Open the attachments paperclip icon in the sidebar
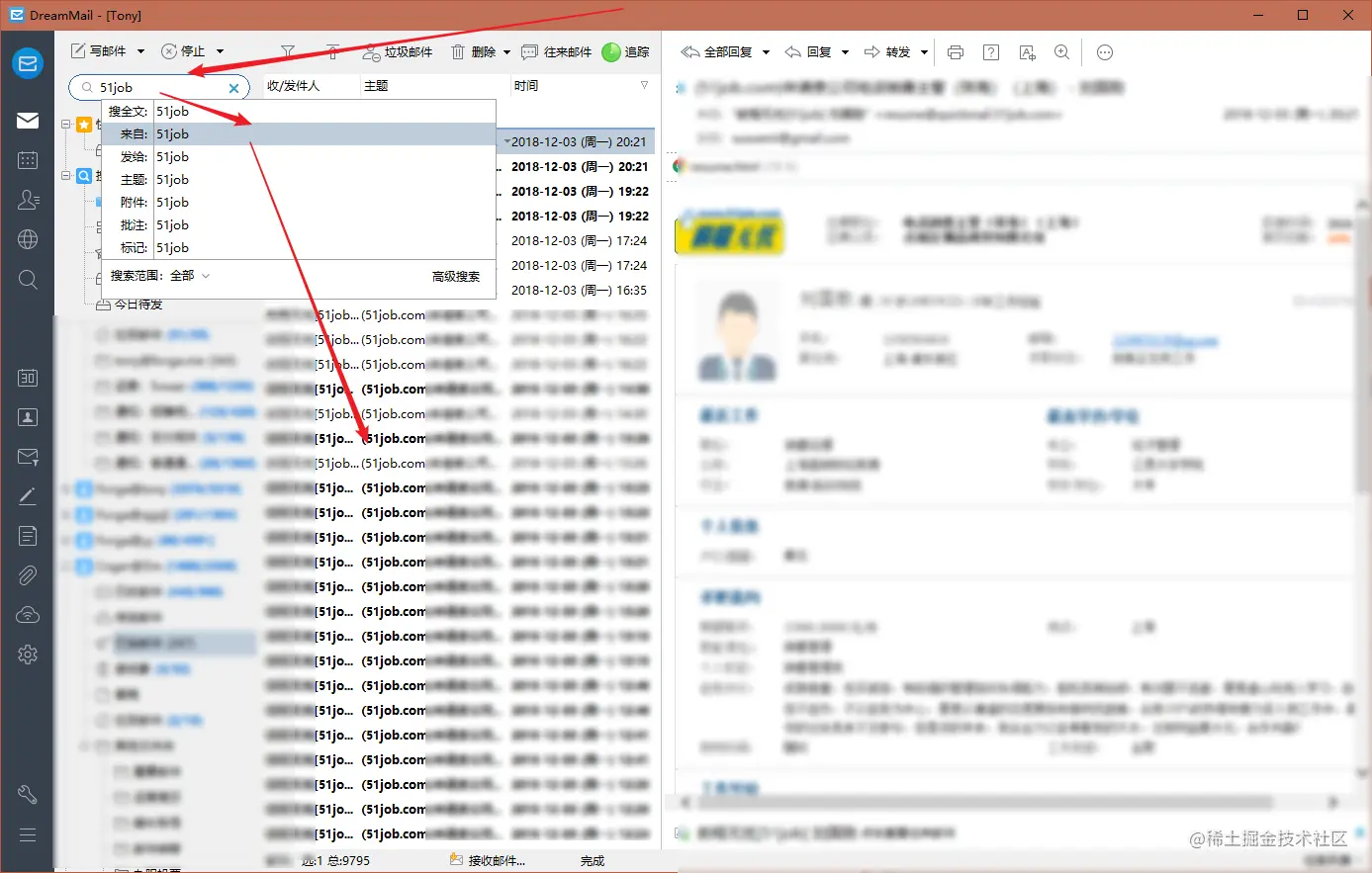Screen dimensions: 1372x873 click(x=28, y=575)
